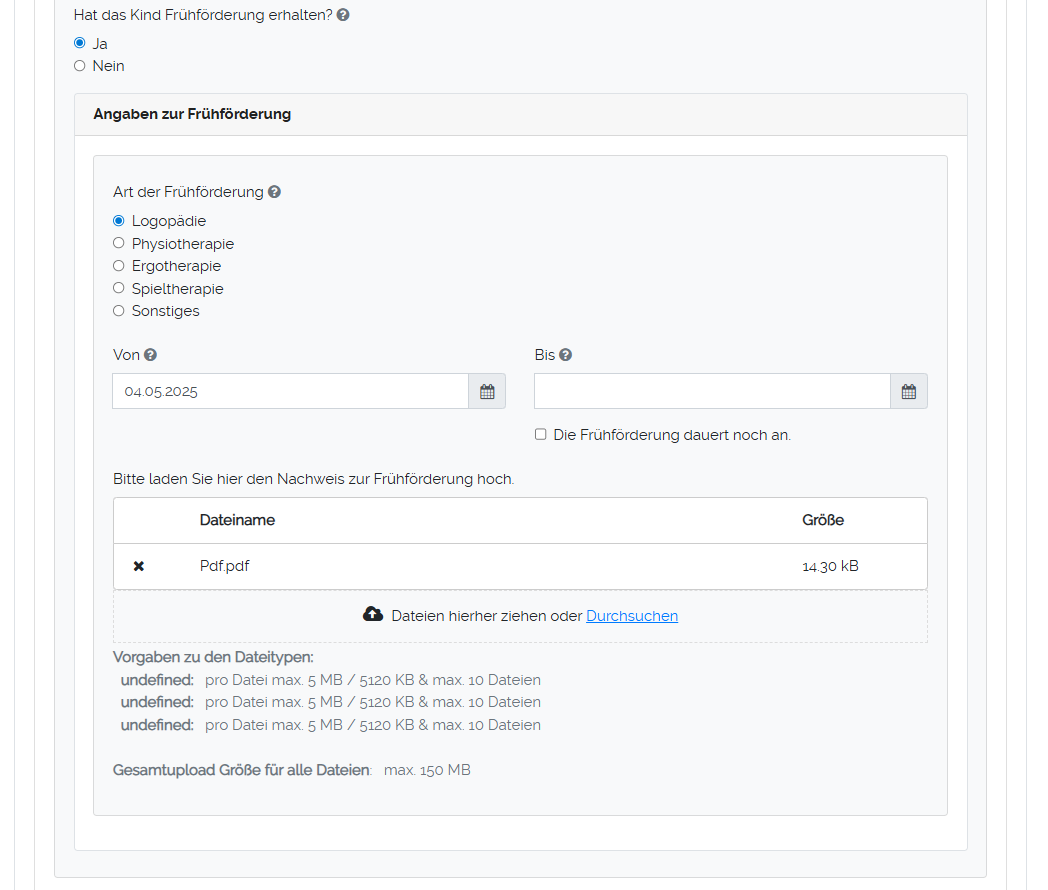Screen dimensions: 1048x890
Task: Open calendar picker for Bis date
Action: 908,392
